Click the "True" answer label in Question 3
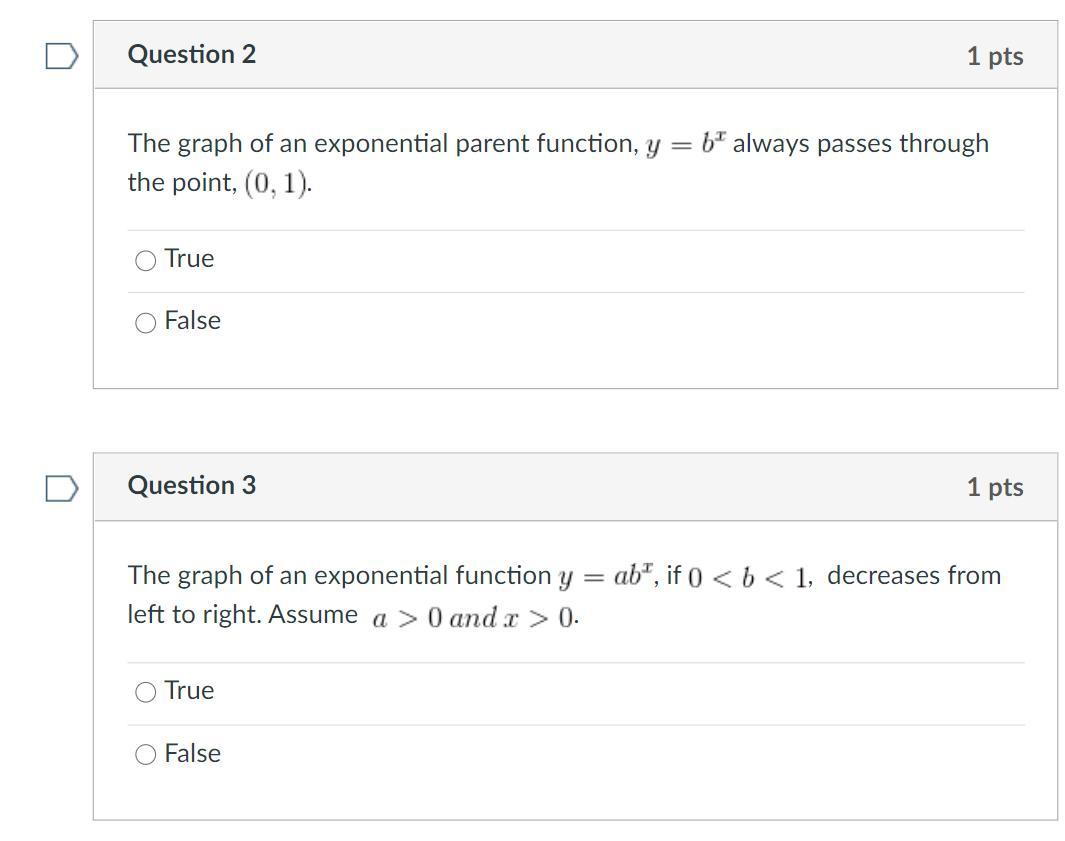The image size is (1065, 841). [189, 691]
